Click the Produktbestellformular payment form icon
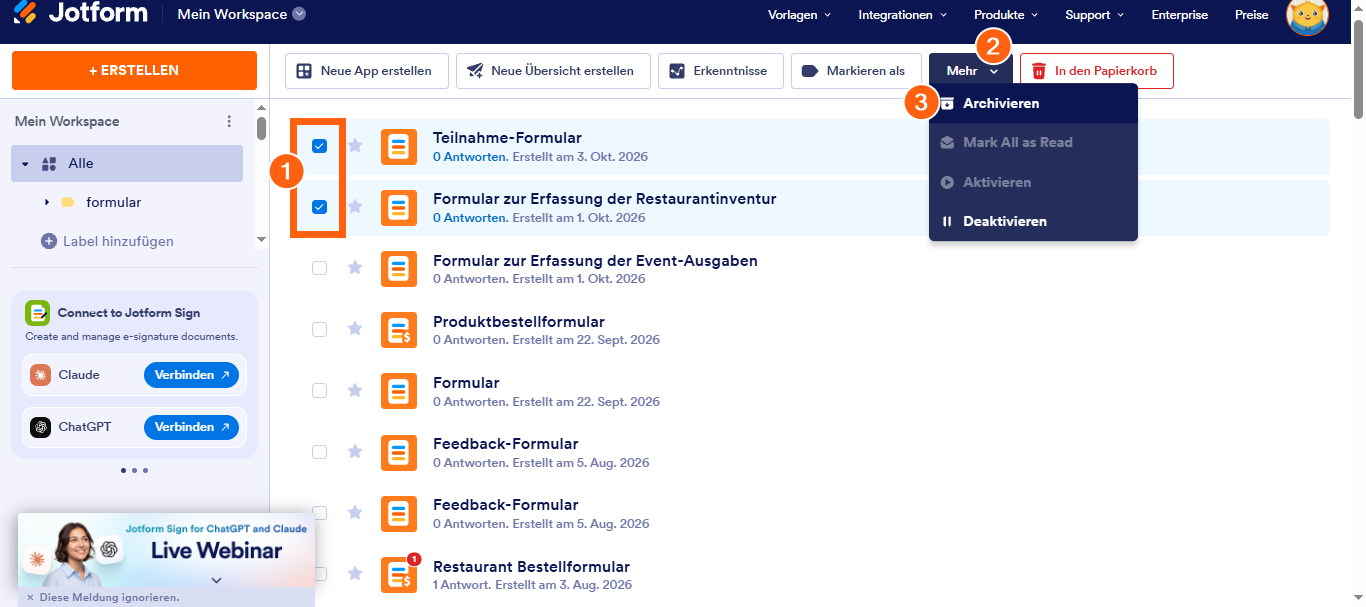 (399, 329)
